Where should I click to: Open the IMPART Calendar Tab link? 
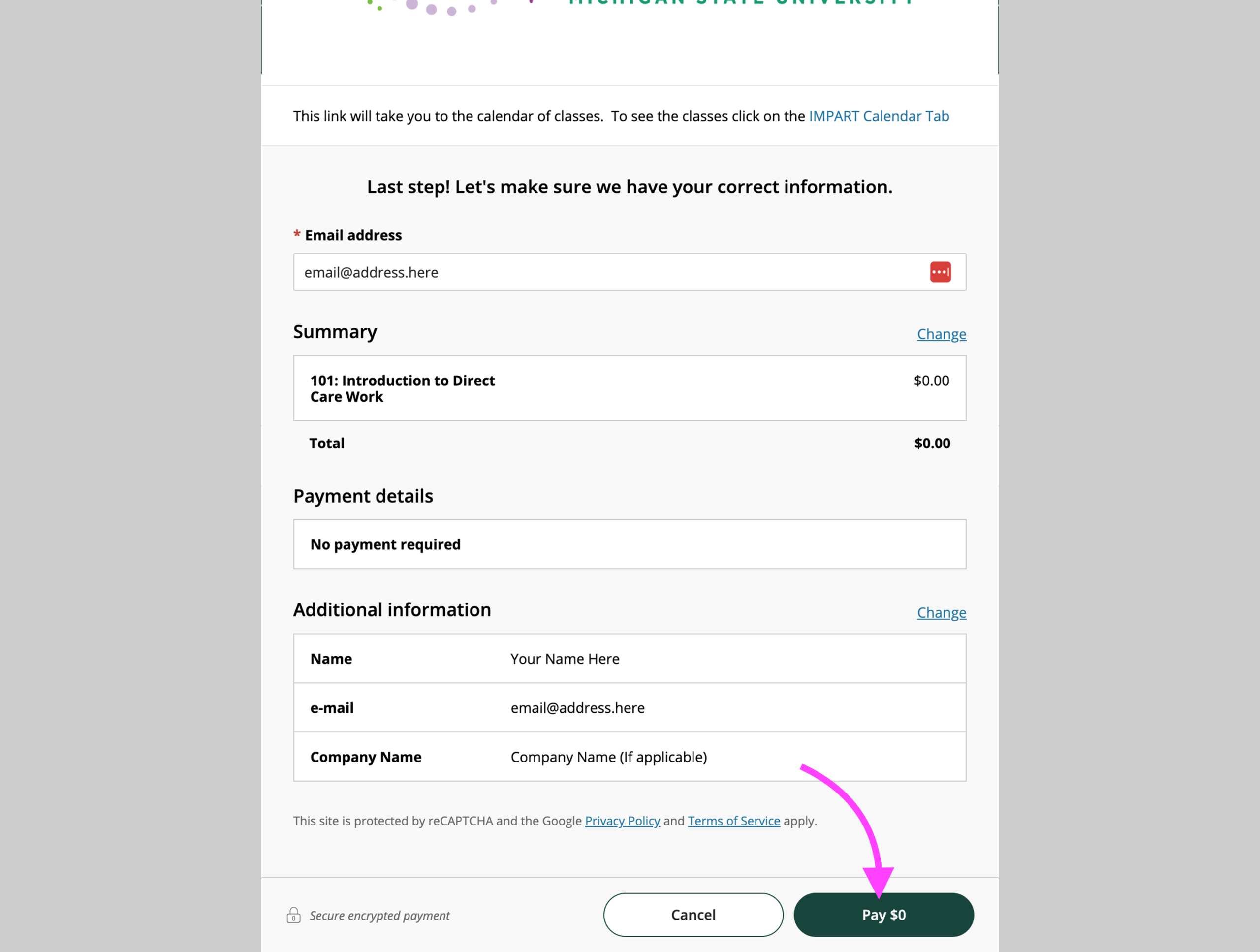pos(879,116)
